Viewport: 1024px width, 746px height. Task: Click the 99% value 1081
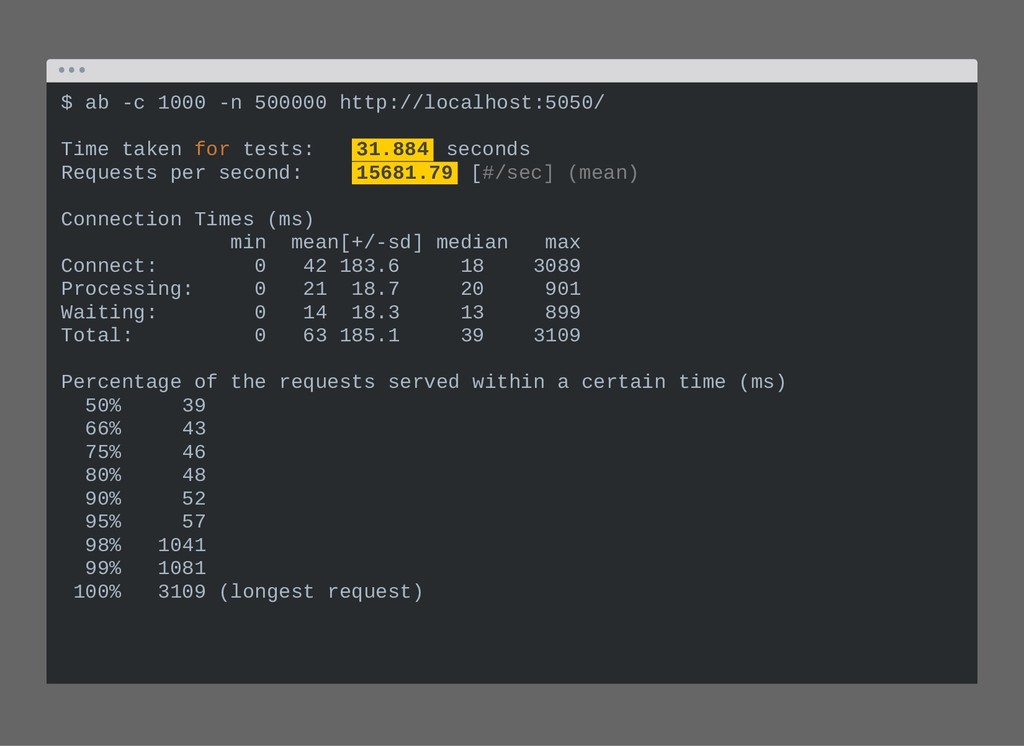tap(182, 568)
